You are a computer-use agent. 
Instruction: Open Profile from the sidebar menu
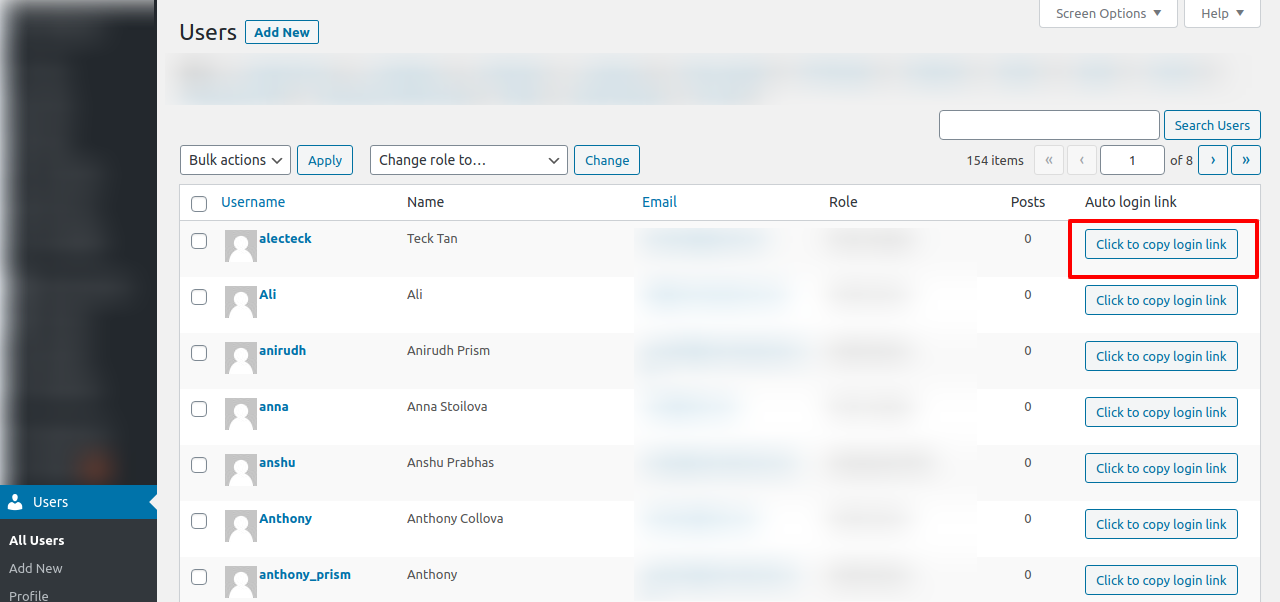pos(29,594)
